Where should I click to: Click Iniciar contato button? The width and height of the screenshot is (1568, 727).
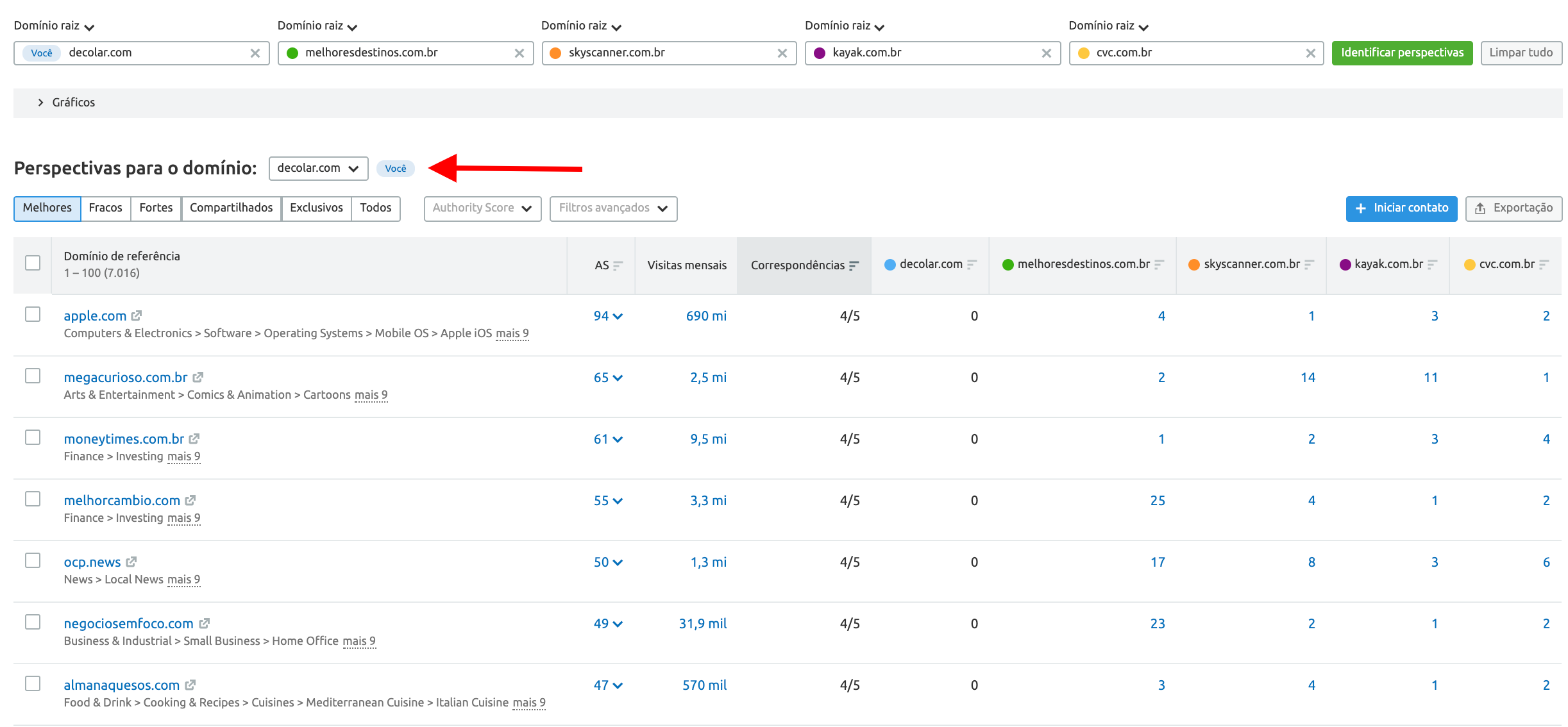(x=1401, y=208)
